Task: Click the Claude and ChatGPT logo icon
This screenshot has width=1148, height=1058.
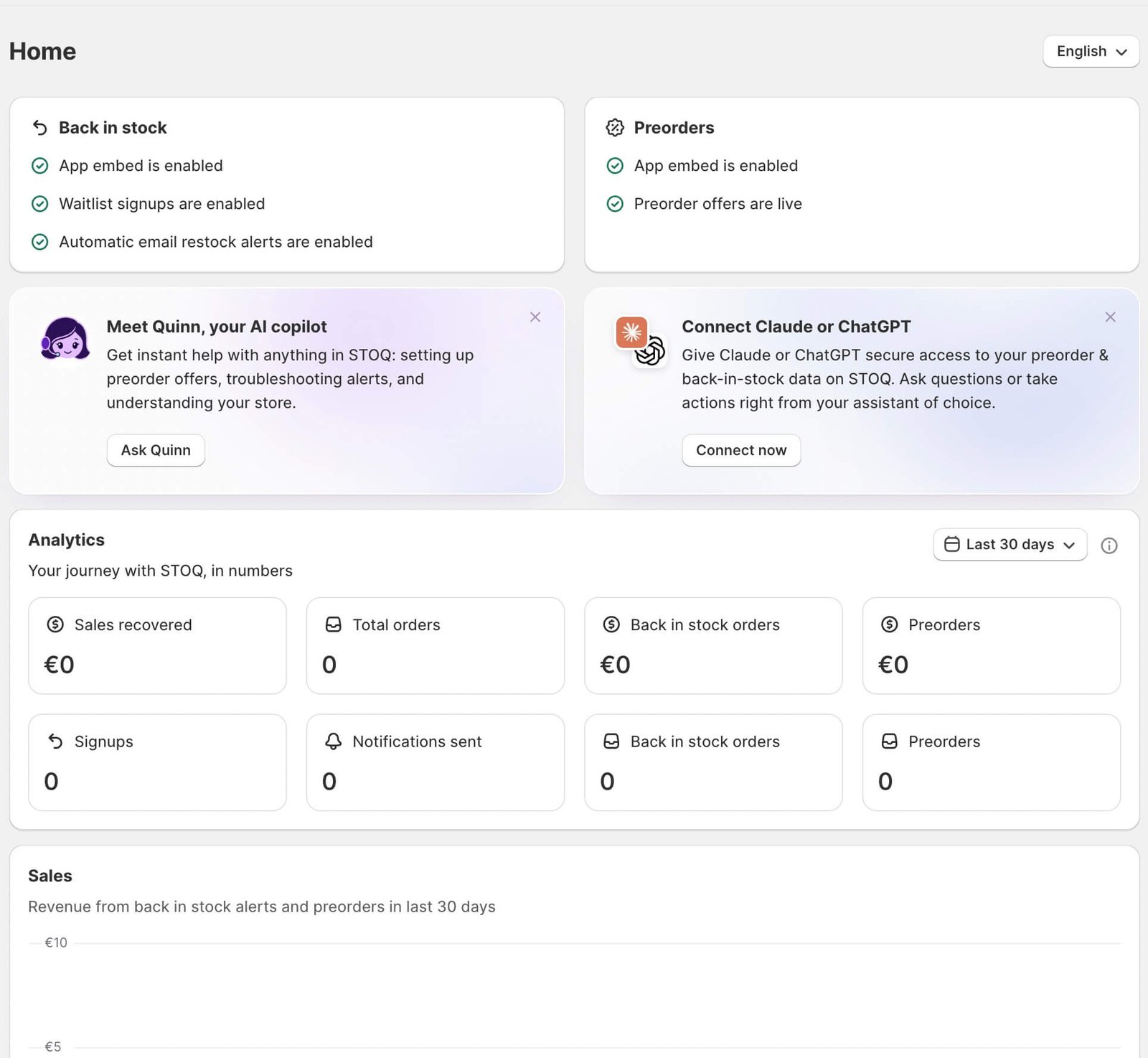Action: (641, 342)
